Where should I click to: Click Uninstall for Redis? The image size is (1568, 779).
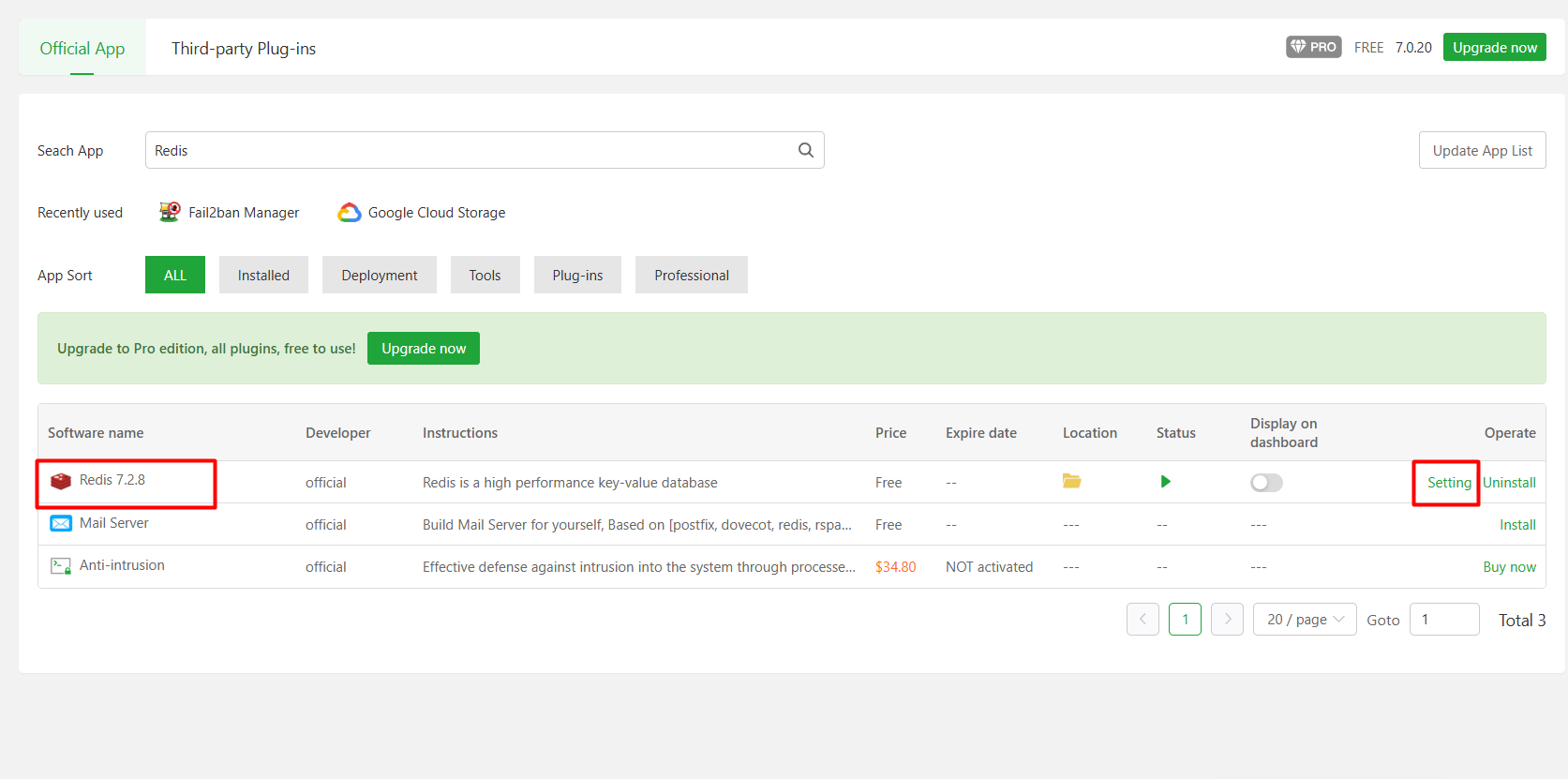[1509, 482]
